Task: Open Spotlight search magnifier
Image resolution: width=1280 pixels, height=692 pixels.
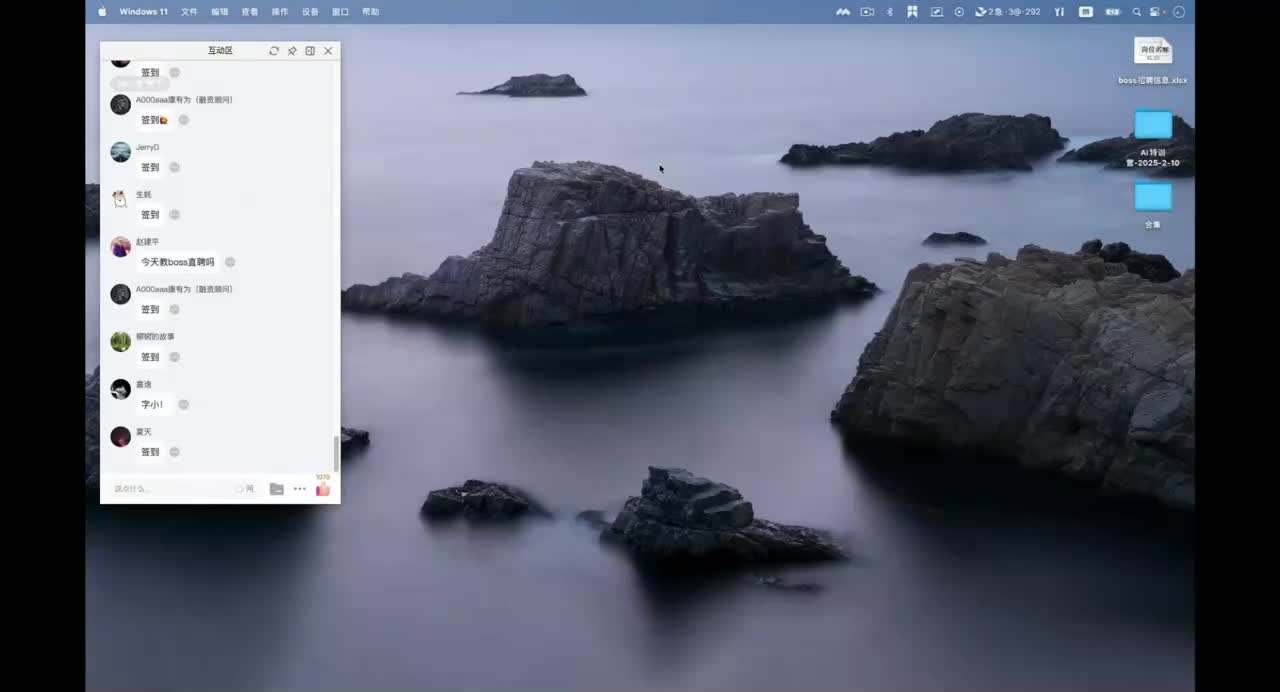Action: [x=1137, y=12]
